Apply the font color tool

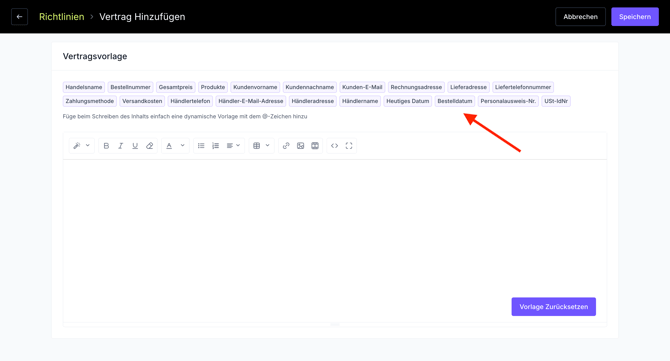click(x=169, y=146)
